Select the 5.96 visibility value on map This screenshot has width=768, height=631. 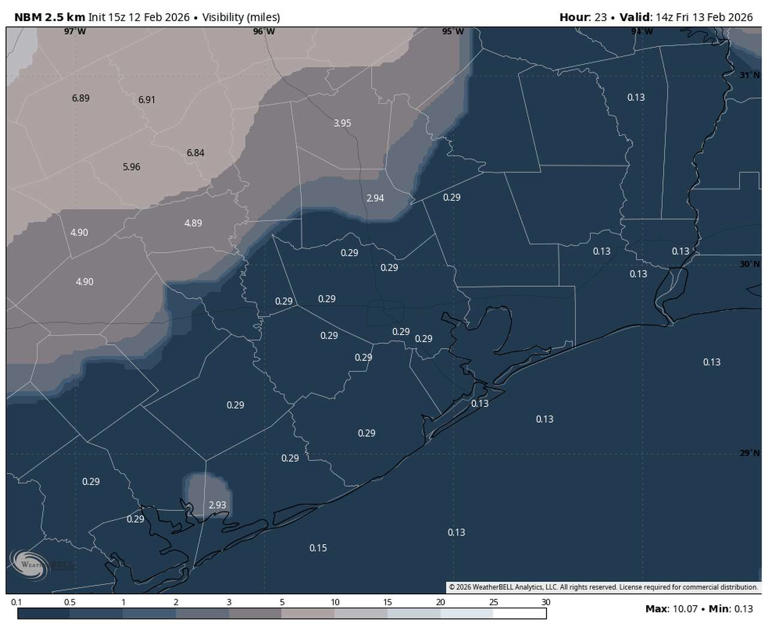click(131, 167)
